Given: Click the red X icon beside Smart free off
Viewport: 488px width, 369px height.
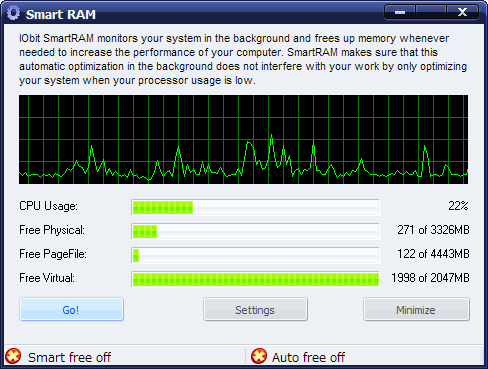Looking at the screenshot, I should pyautogui.click(x=13, y=356).
